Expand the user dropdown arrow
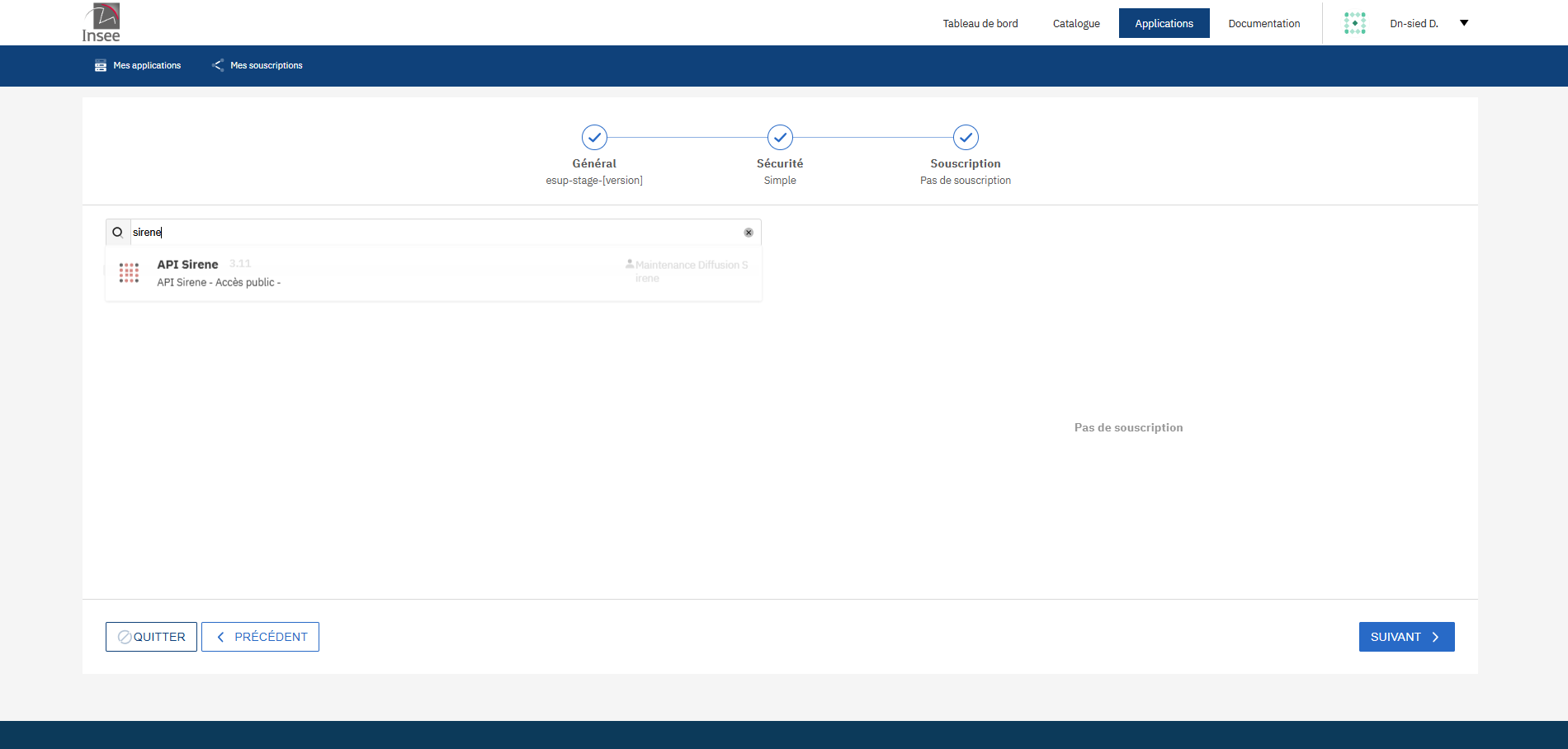Image resolution: width=1568 pixels, height=749 pixels. click(x=1464, y=23)
